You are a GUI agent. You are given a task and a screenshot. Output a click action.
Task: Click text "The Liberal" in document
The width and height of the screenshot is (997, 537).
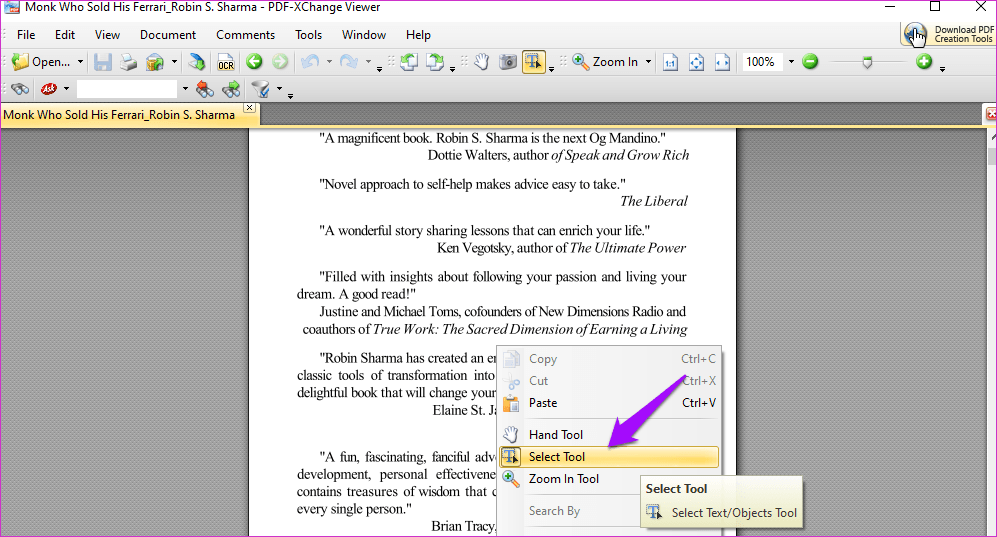pos(654,201)
